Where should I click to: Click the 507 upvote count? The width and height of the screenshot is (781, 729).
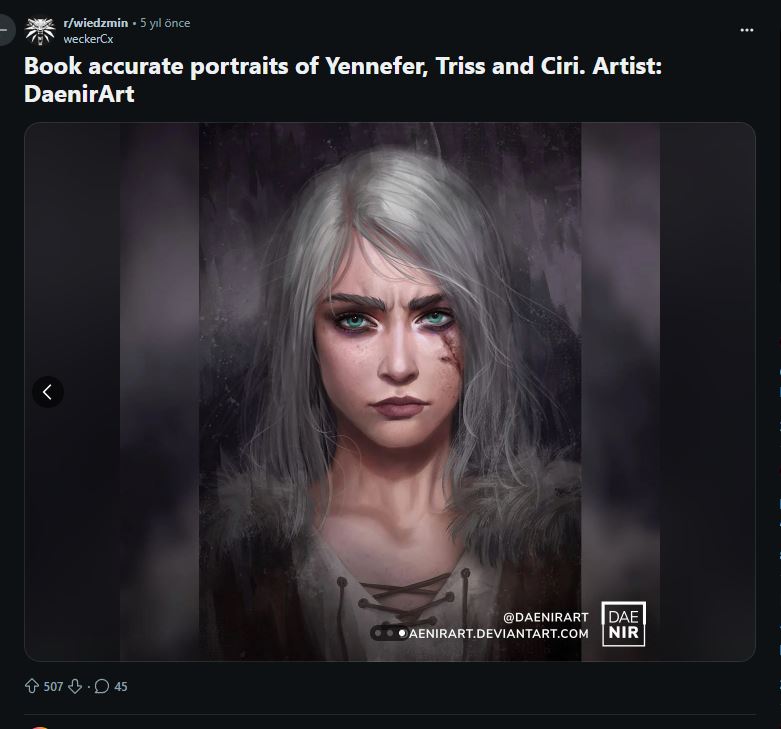coord(54,687)
